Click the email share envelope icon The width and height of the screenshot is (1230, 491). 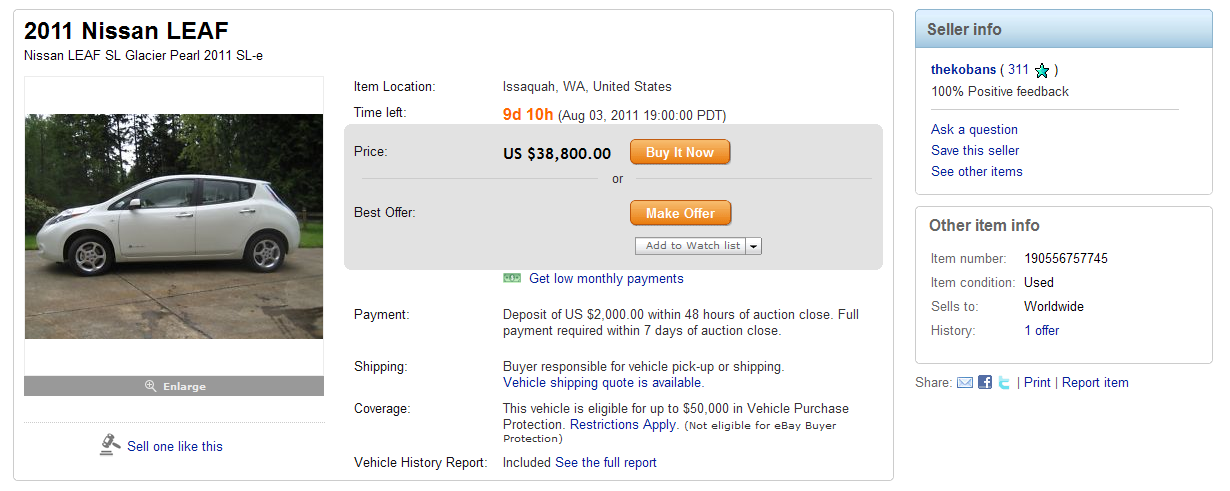(965, 383)
